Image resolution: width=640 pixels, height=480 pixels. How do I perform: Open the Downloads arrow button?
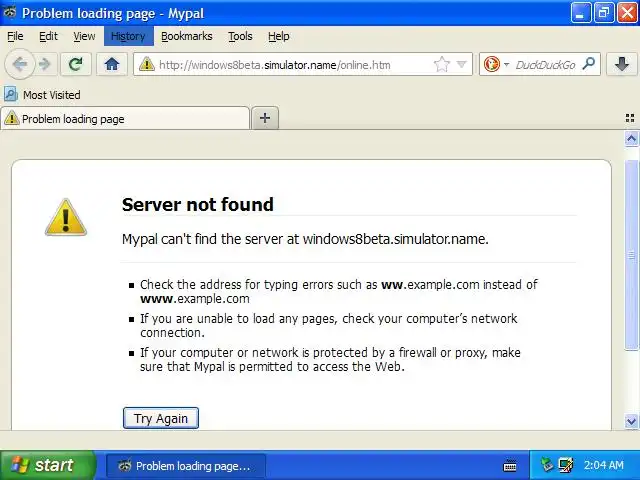(621, 64)
